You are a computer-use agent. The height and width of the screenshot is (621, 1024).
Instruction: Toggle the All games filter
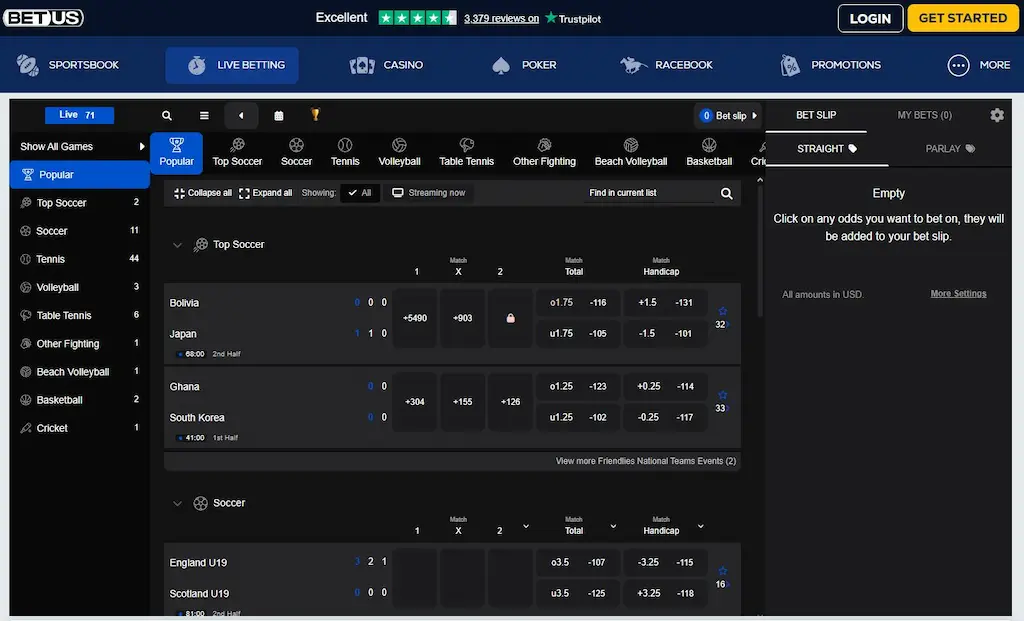pos(360,192)
